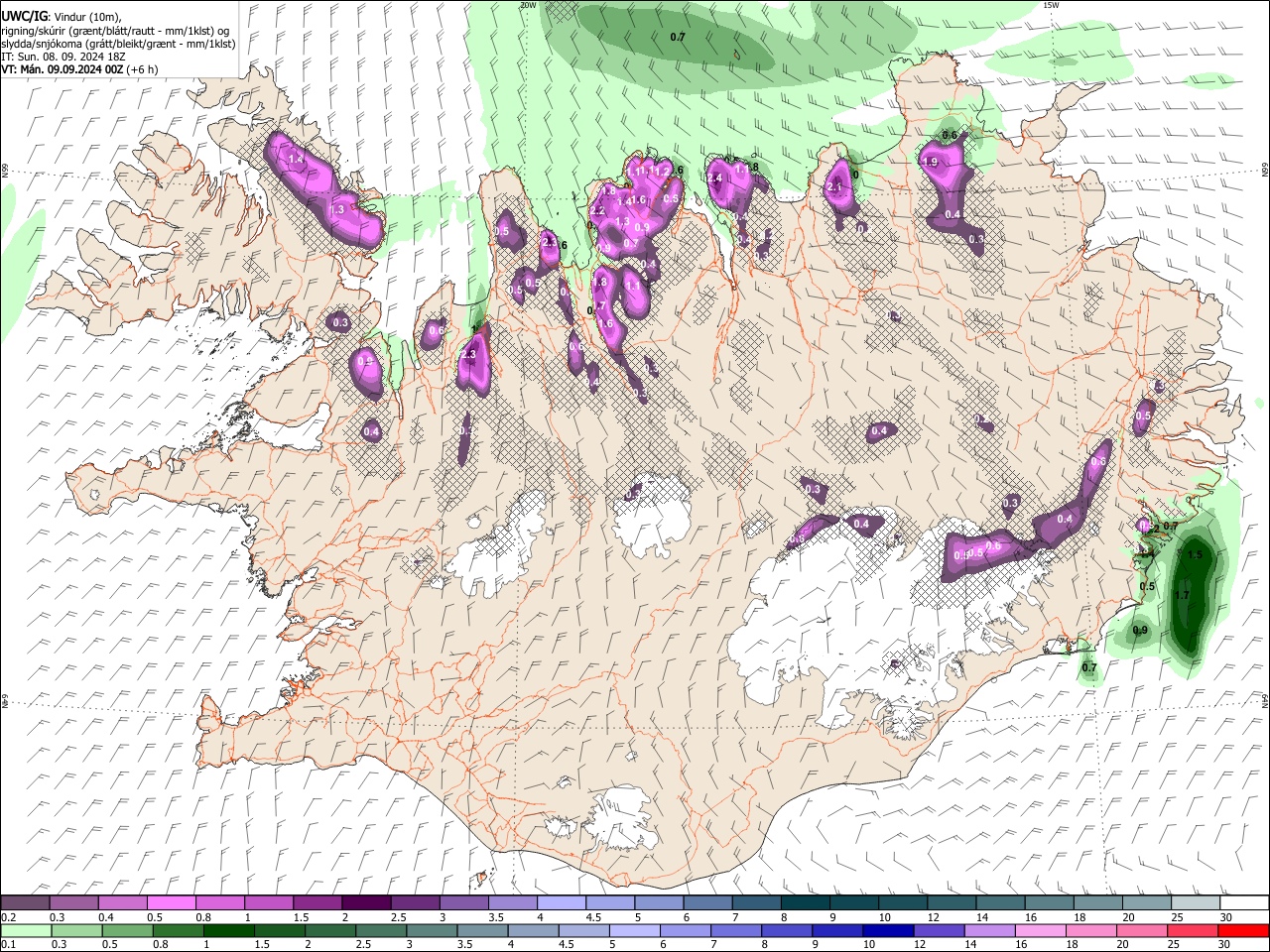Click the "(+6 h)" forecast offset text

click(143, 69)
